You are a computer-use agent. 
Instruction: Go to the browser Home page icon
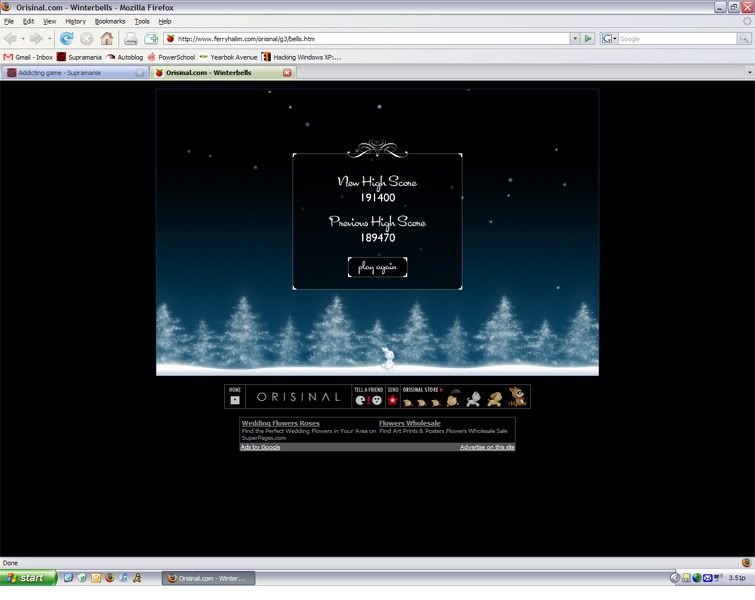pos(107,39)
